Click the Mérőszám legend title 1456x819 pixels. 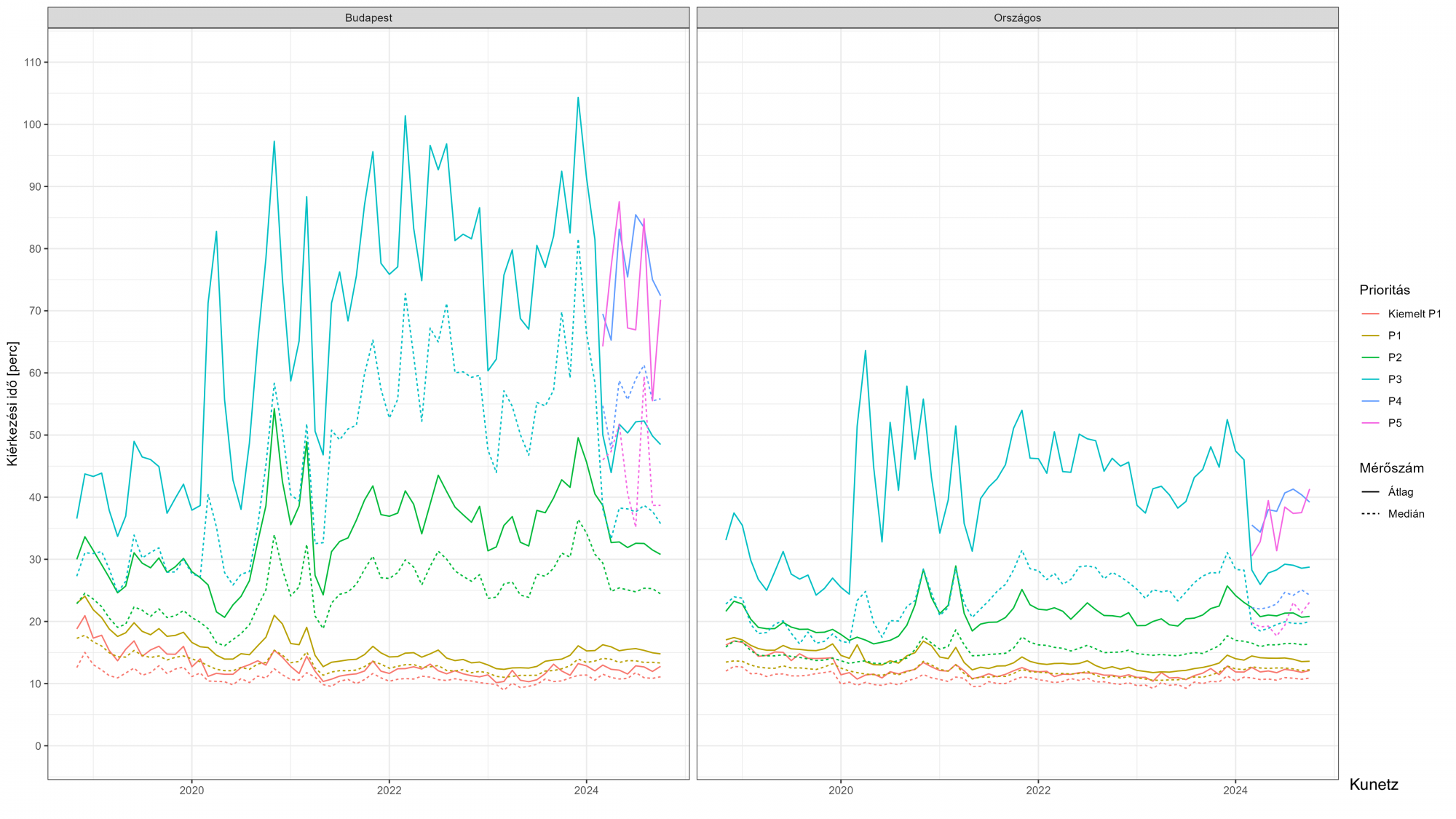[1391, 468]
